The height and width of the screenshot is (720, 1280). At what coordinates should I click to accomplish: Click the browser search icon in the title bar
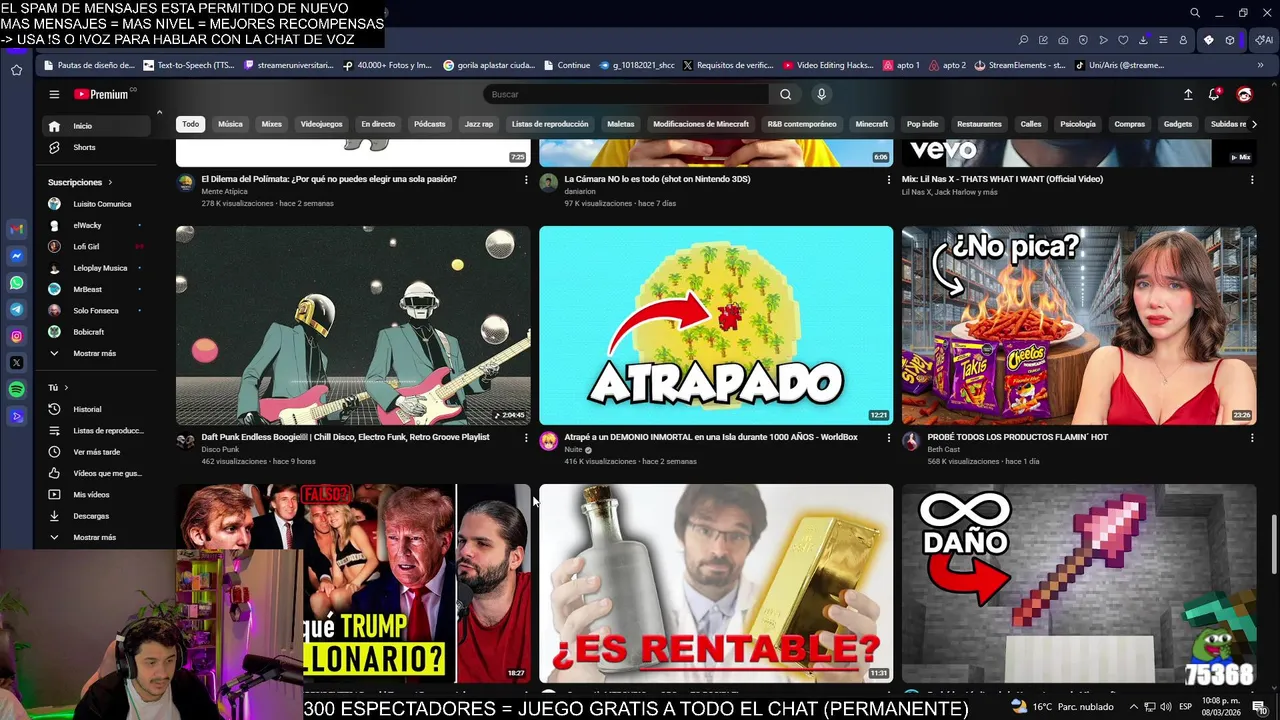(x=1195, y=13)
